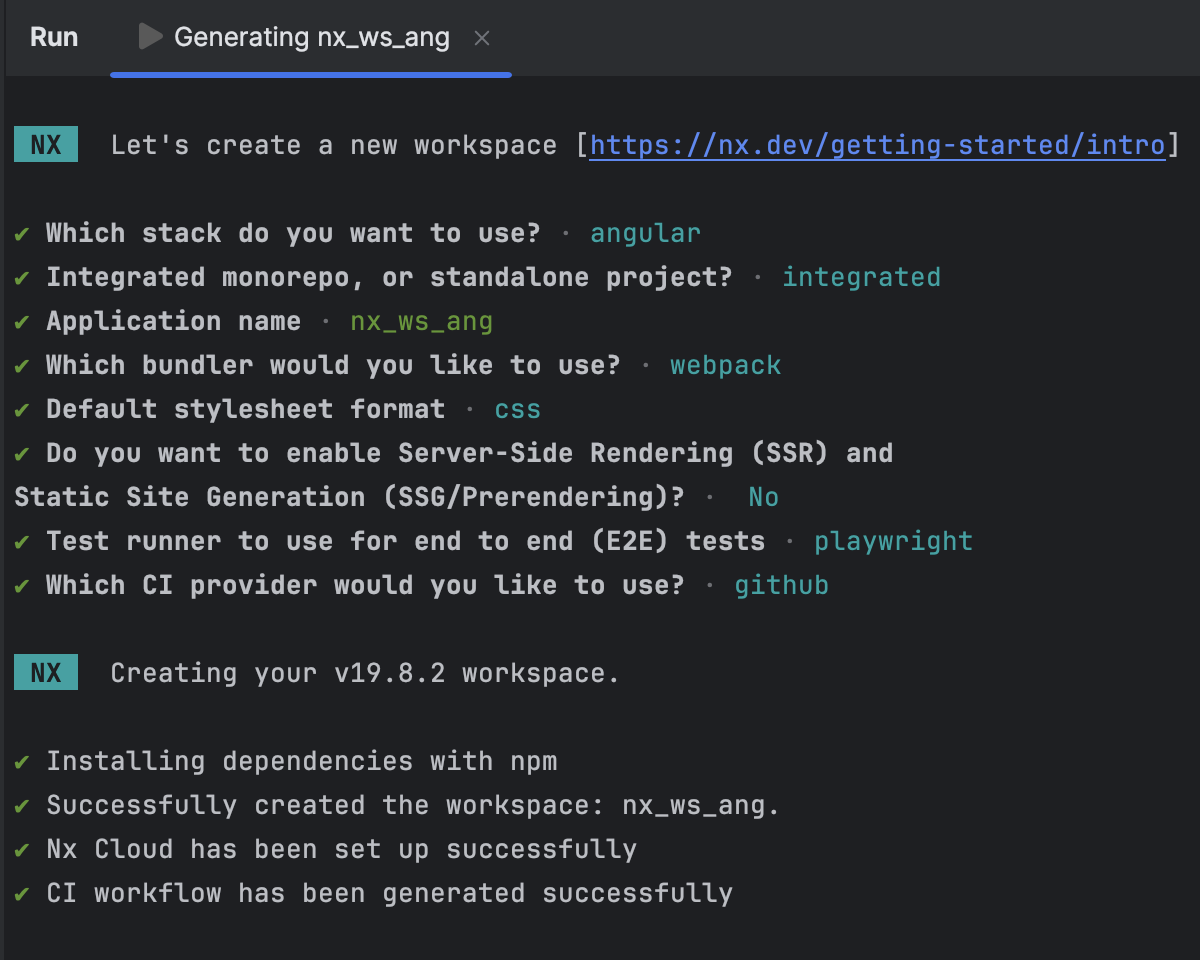The image size is (1200, 960).
Task: Click the first NX badge icon
Action: click(45, 145)
